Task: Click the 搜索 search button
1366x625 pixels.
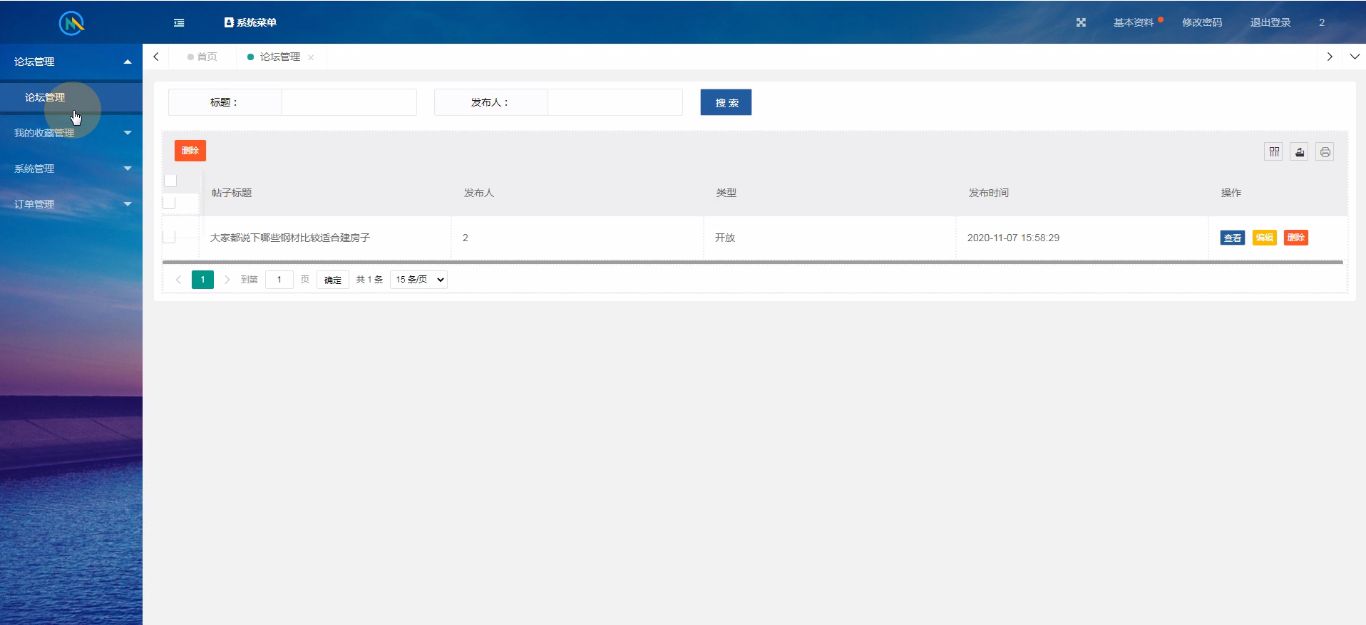Action: (726, 102)
